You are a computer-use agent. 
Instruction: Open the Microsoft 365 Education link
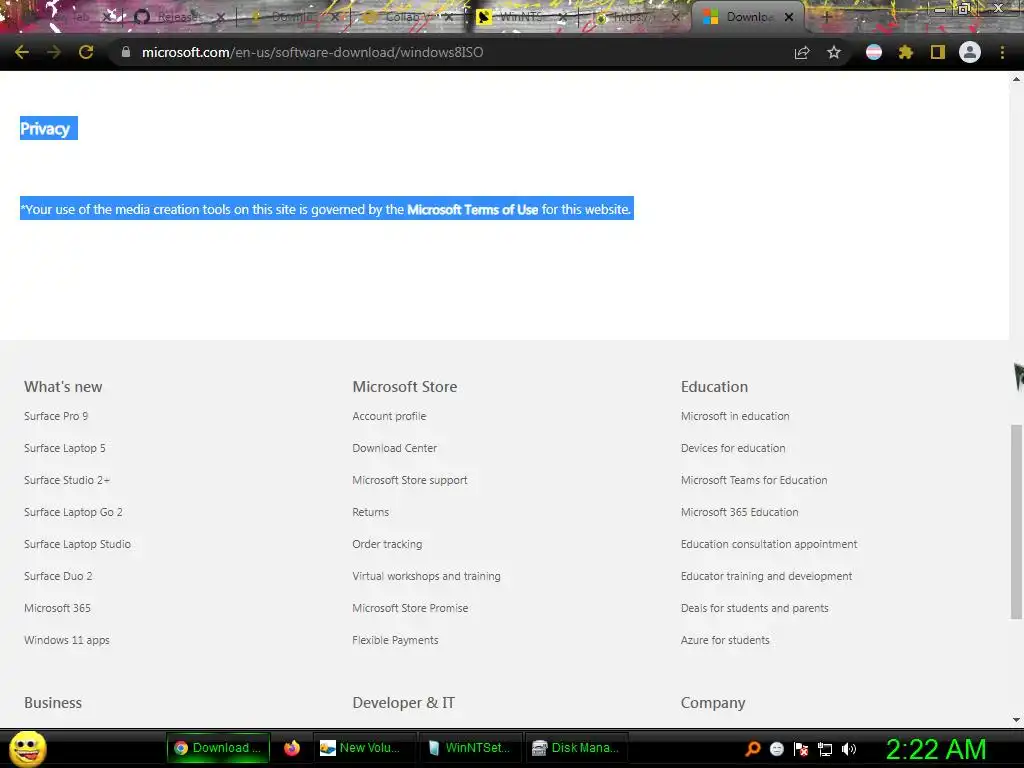739,512
